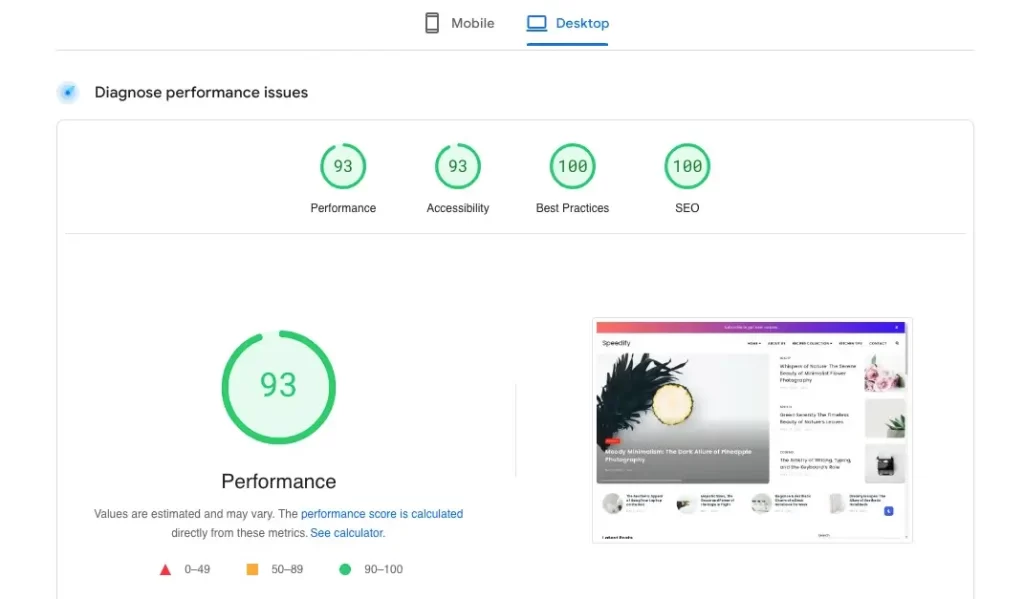Click the orange square 50–89 legend icon
1024x599 pixels.
tap(252, 570)
